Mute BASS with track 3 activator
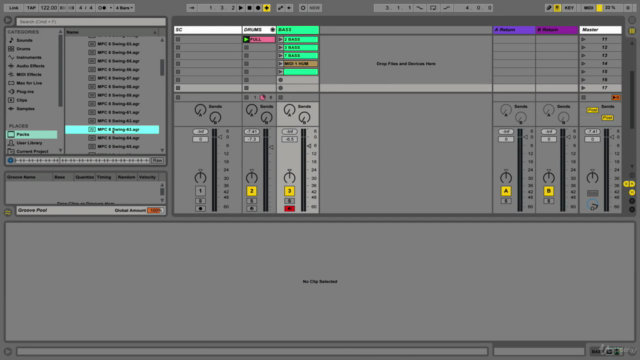This screenshot has height=360, width=640. 289,191
